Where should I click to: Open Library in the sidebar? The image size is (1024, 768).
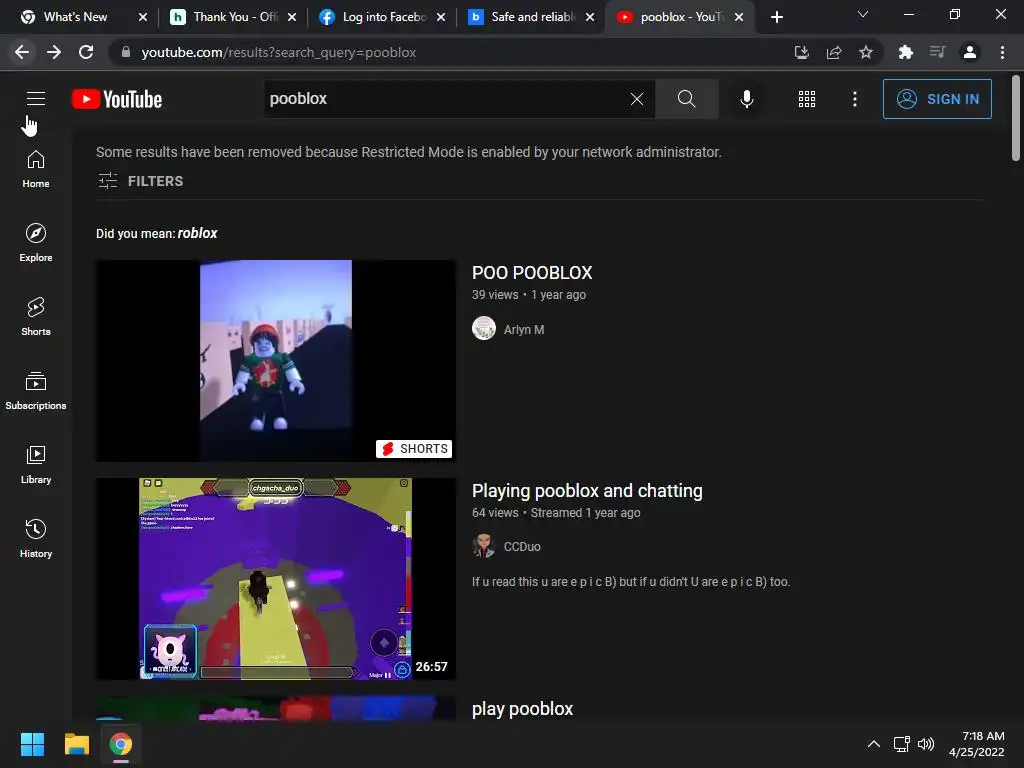point(36,464)
